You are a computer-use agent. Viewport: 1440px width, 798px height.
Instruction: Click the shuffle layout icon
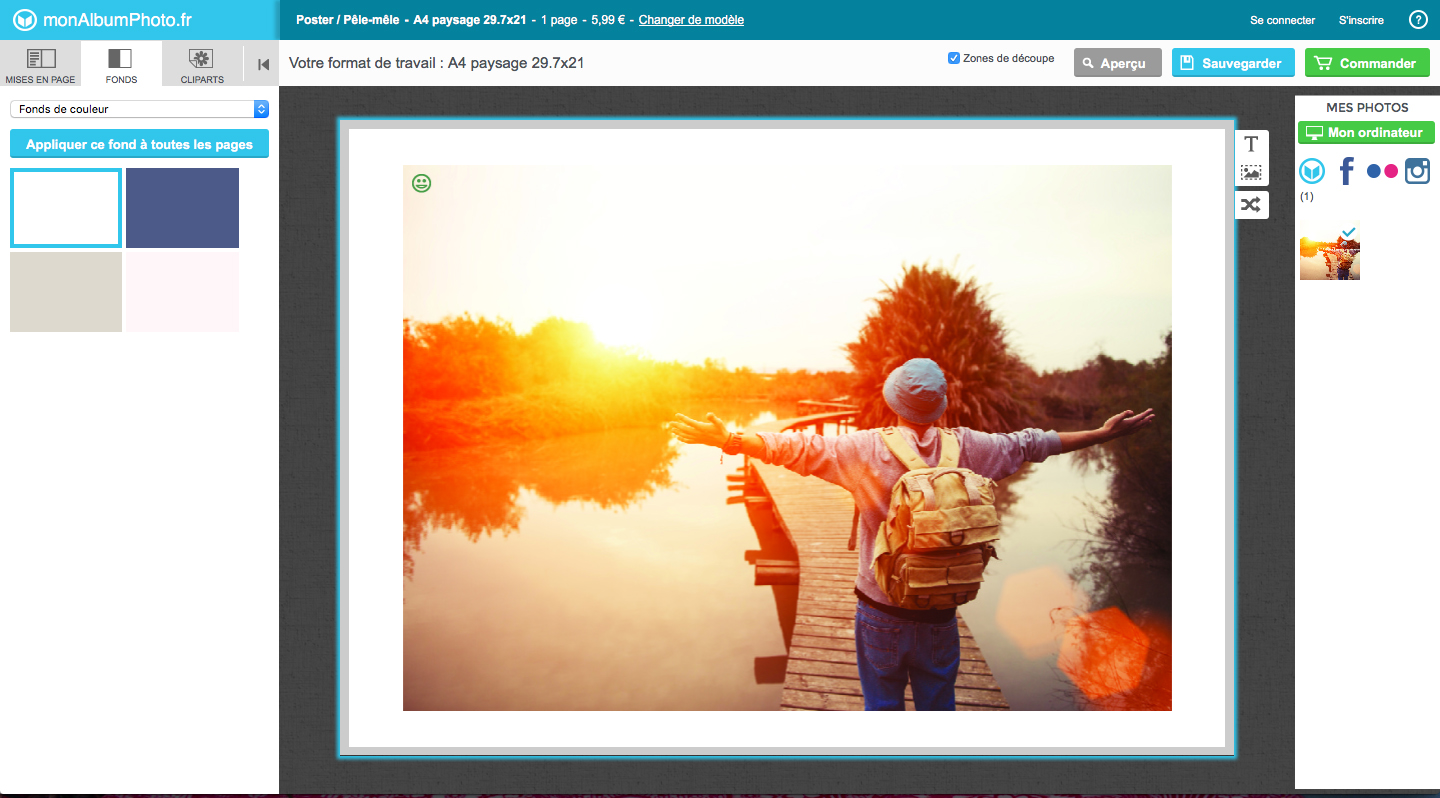[1251, 205]
